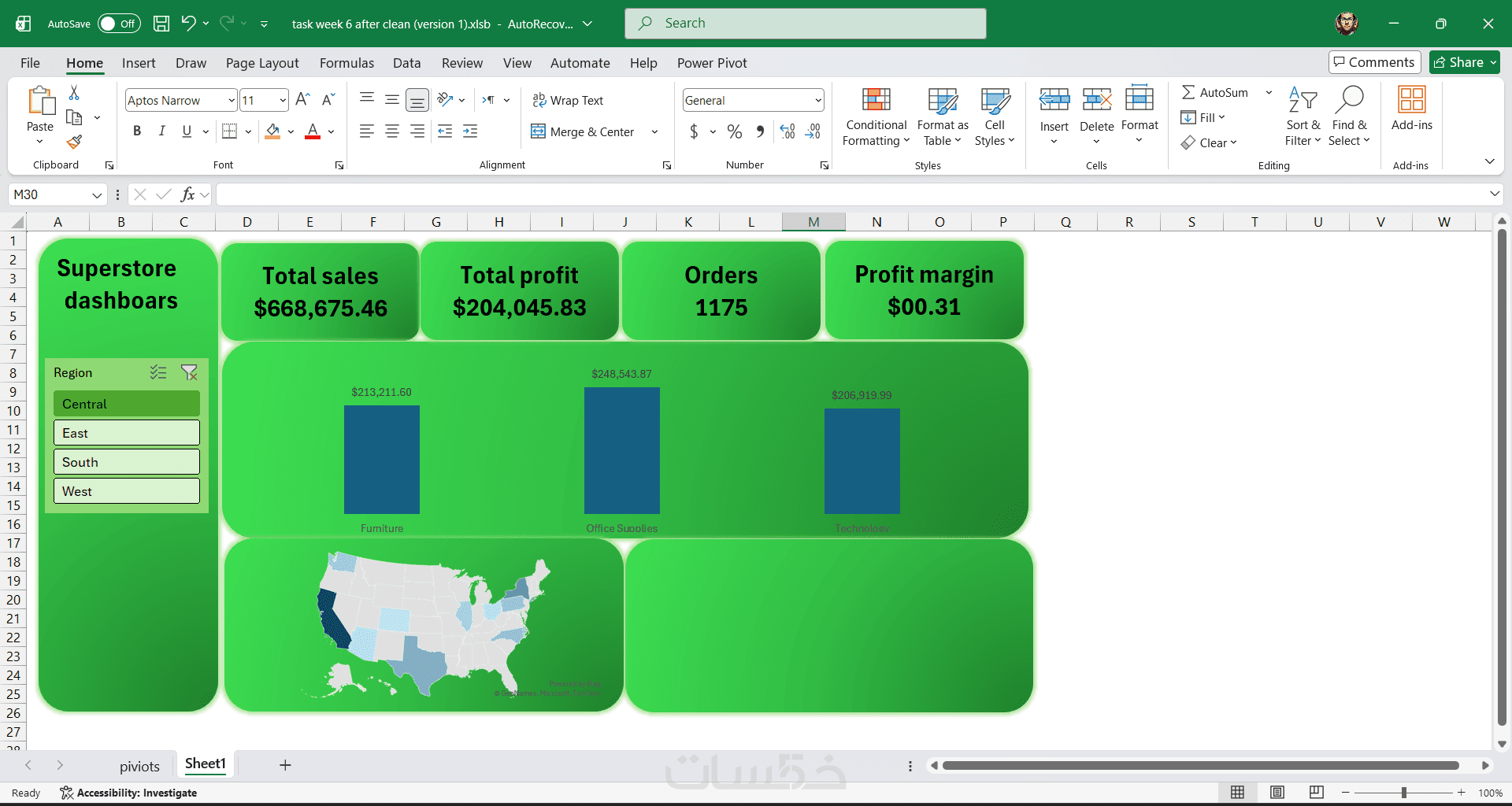Click the Share button
This screenshot has width=1512, height=806.
pyautogui.click(x=1465, y=62)
